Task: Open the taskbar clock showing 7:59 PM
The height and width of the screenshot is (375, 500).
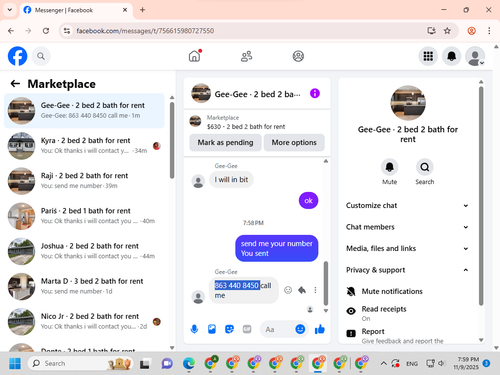Action: coord(468,363)
